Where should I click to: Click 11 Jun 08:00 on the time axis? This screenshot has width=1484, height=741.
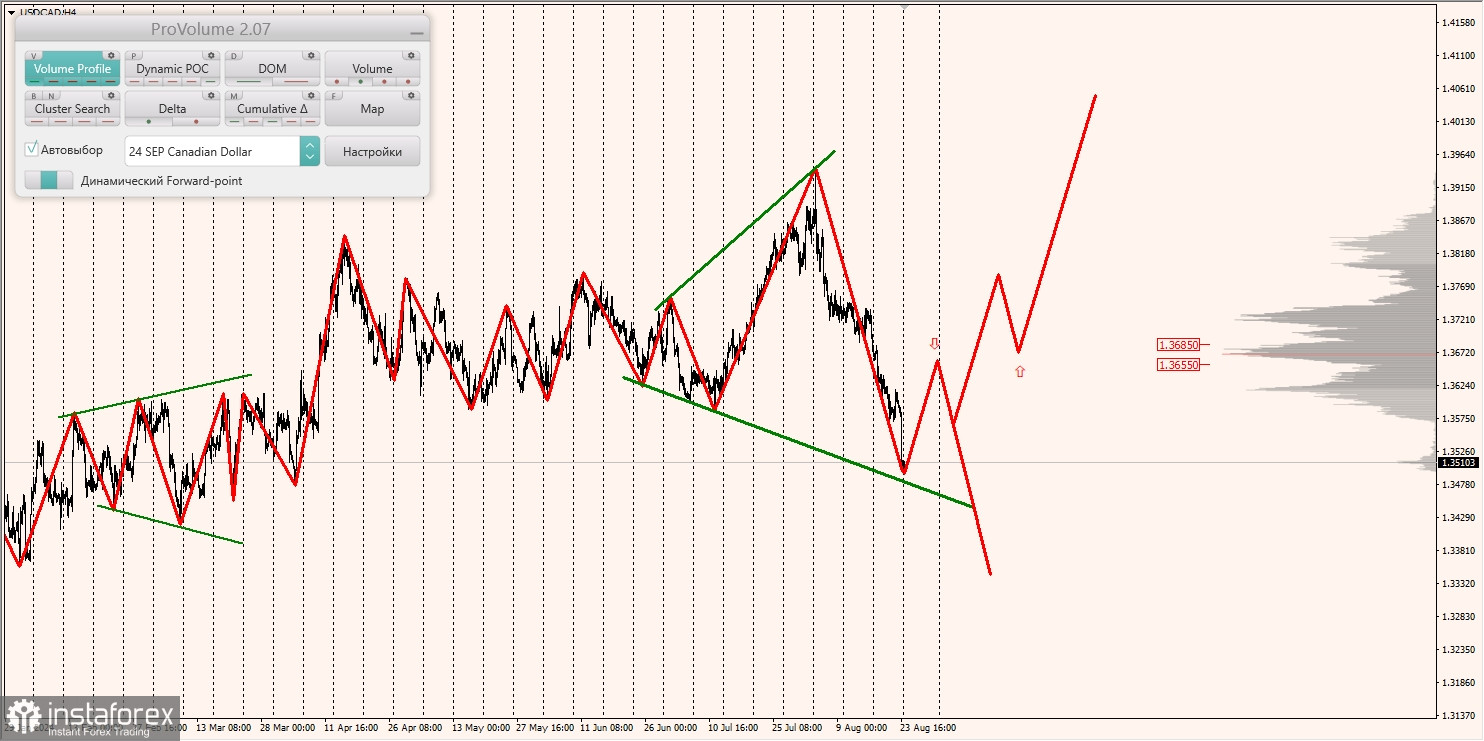click(x=607, y=728)
